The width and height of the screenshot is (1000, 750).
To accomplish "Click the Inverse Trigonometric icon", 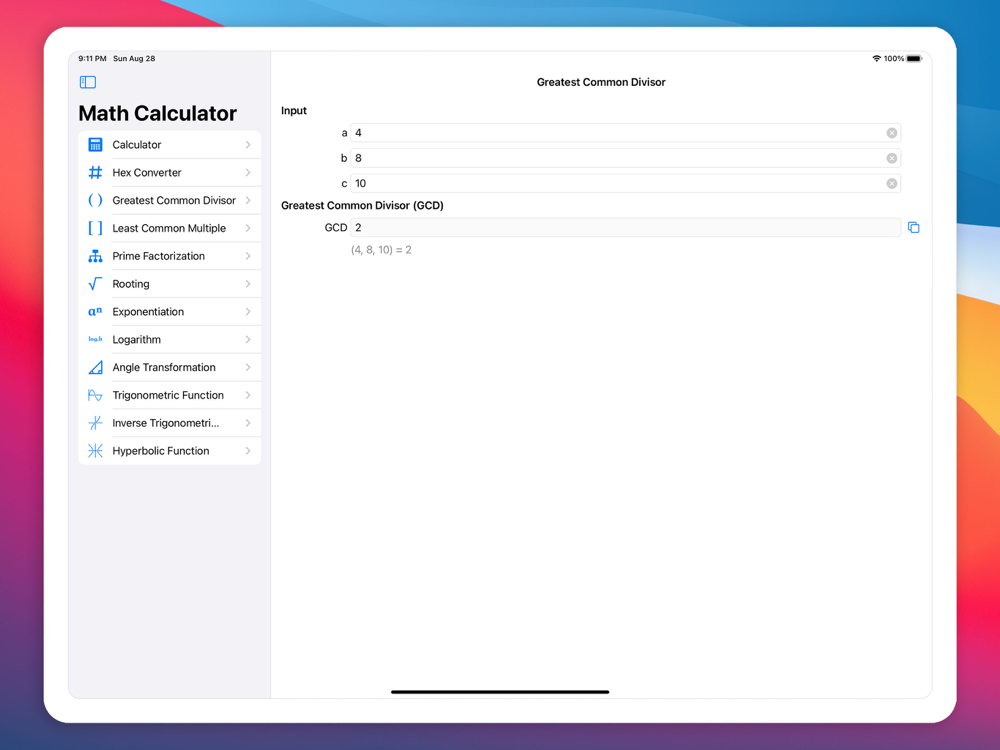I will click(x=95, y=423).
